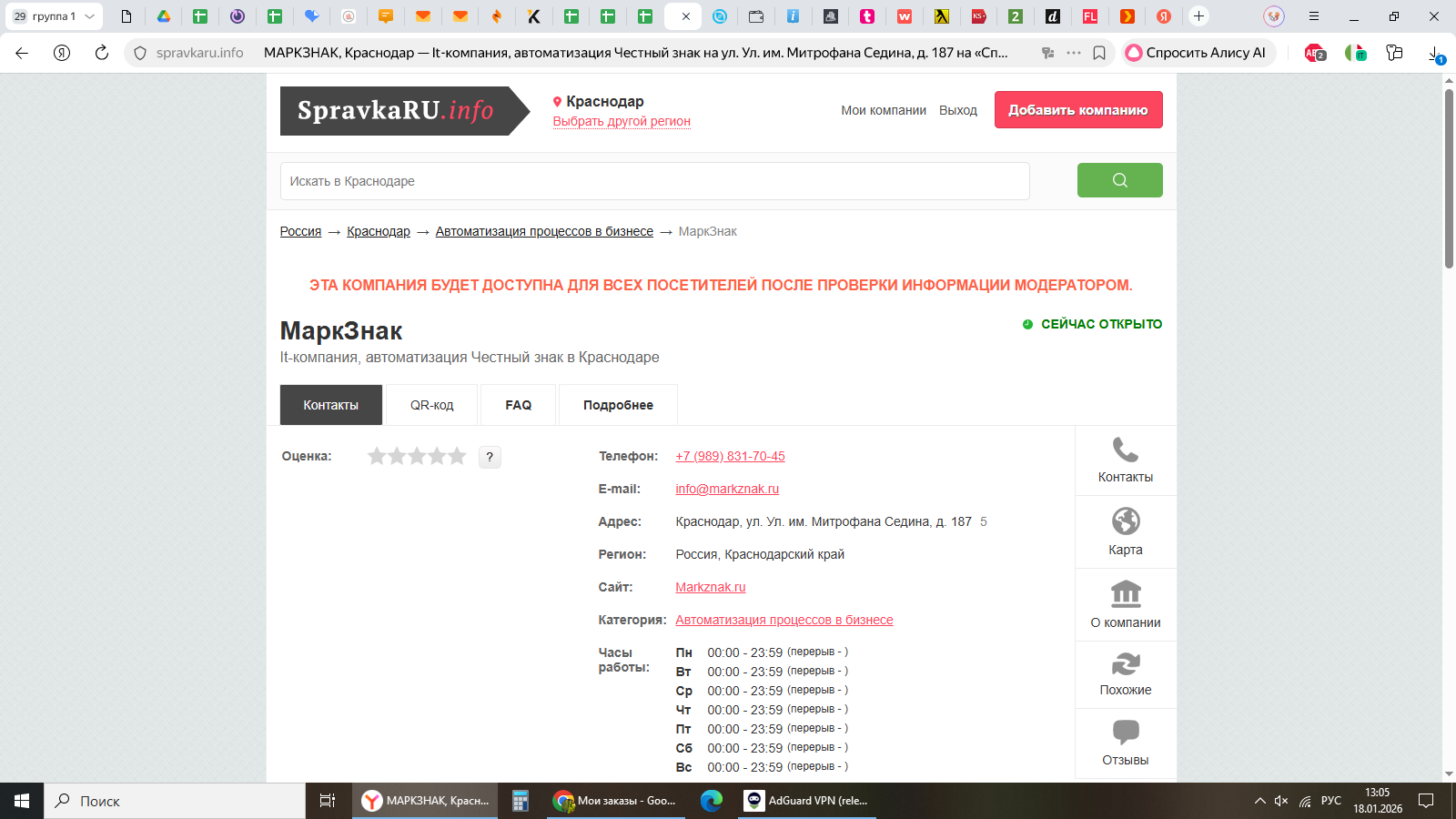
Task: Click the site protection shield icon
Action: click(140, 53)
